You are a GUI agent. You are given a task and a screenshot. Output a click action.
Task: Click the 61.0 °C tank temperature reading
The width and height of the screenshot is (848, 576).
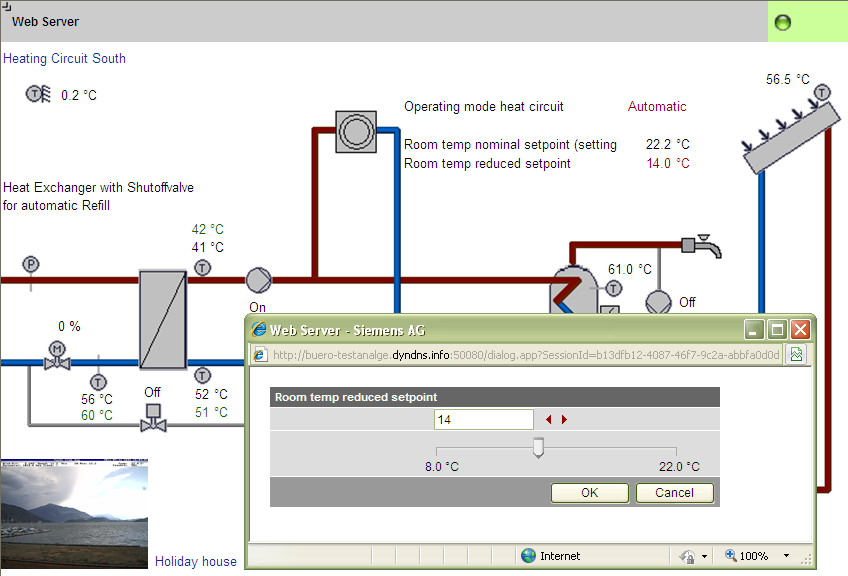pyautogui.click(x=630, y=269)
